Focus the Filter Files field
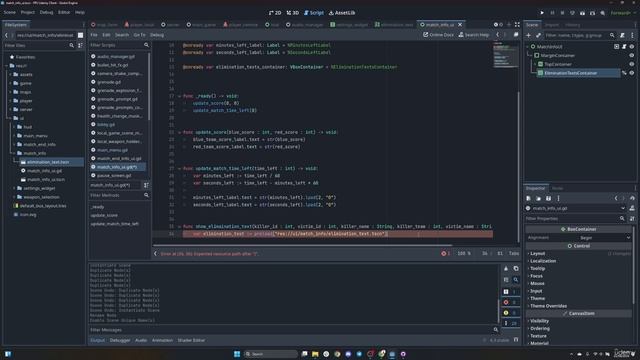This screenshot has height=360, width=640. tap(39, 45)
